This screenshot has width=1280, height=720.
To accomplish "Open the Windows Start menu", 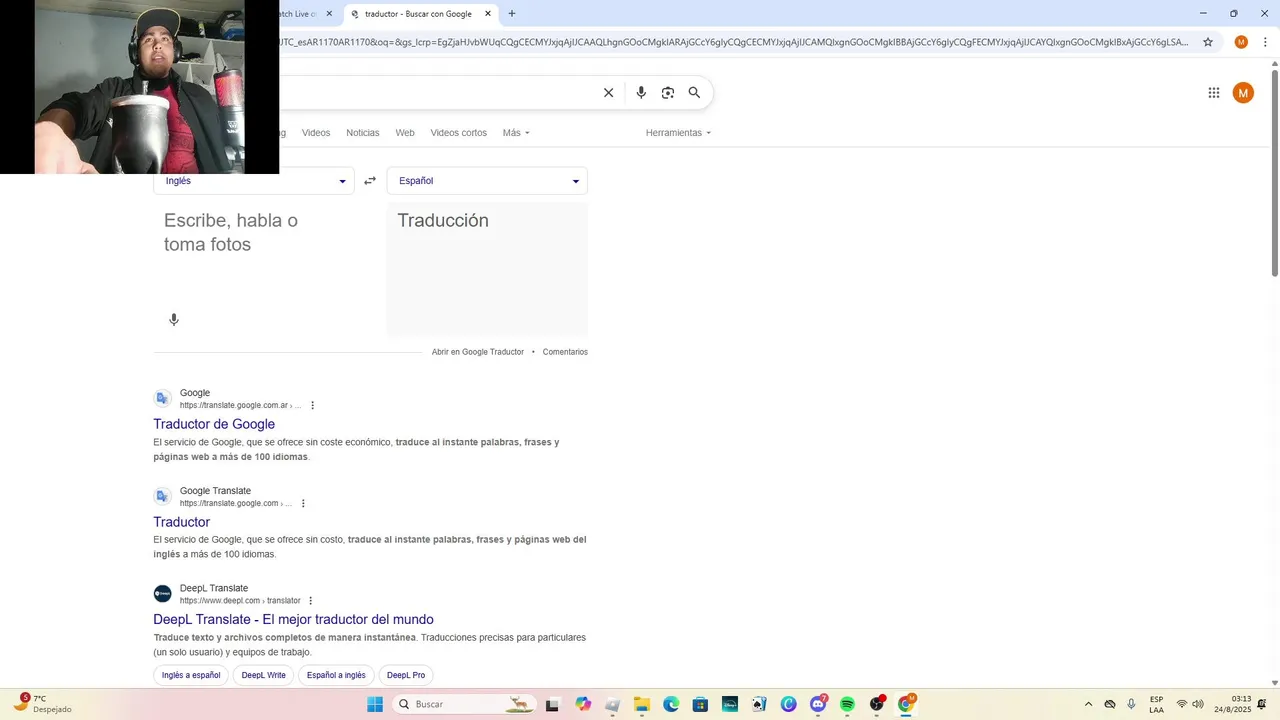I will [375, 704].
